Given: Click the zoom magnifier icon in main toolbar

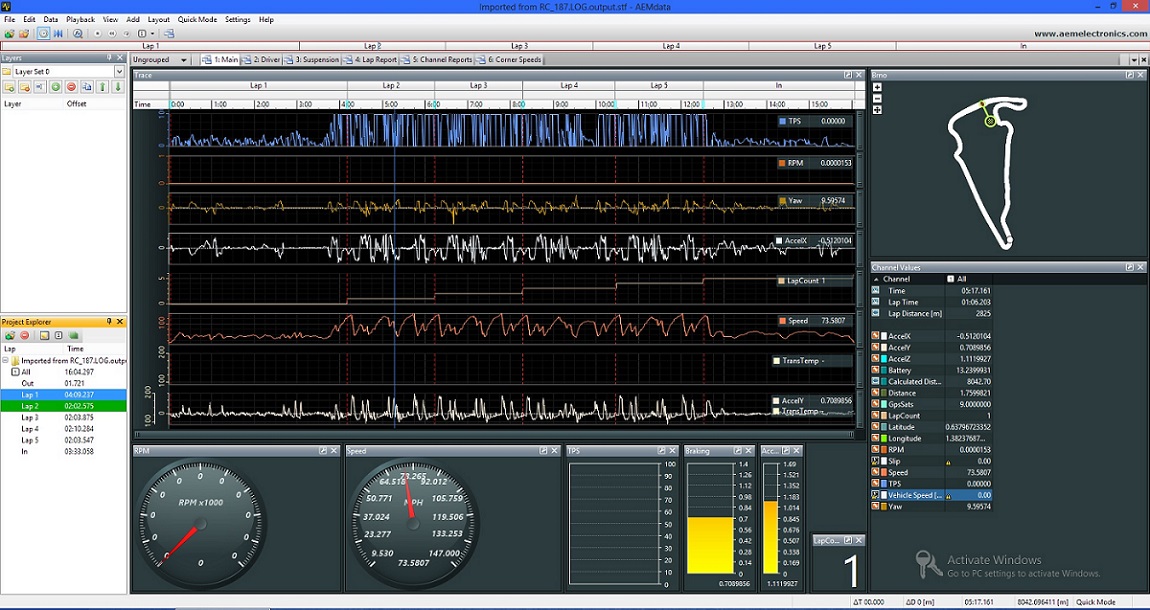Looking at the screenshot, I should click(78, 34).
